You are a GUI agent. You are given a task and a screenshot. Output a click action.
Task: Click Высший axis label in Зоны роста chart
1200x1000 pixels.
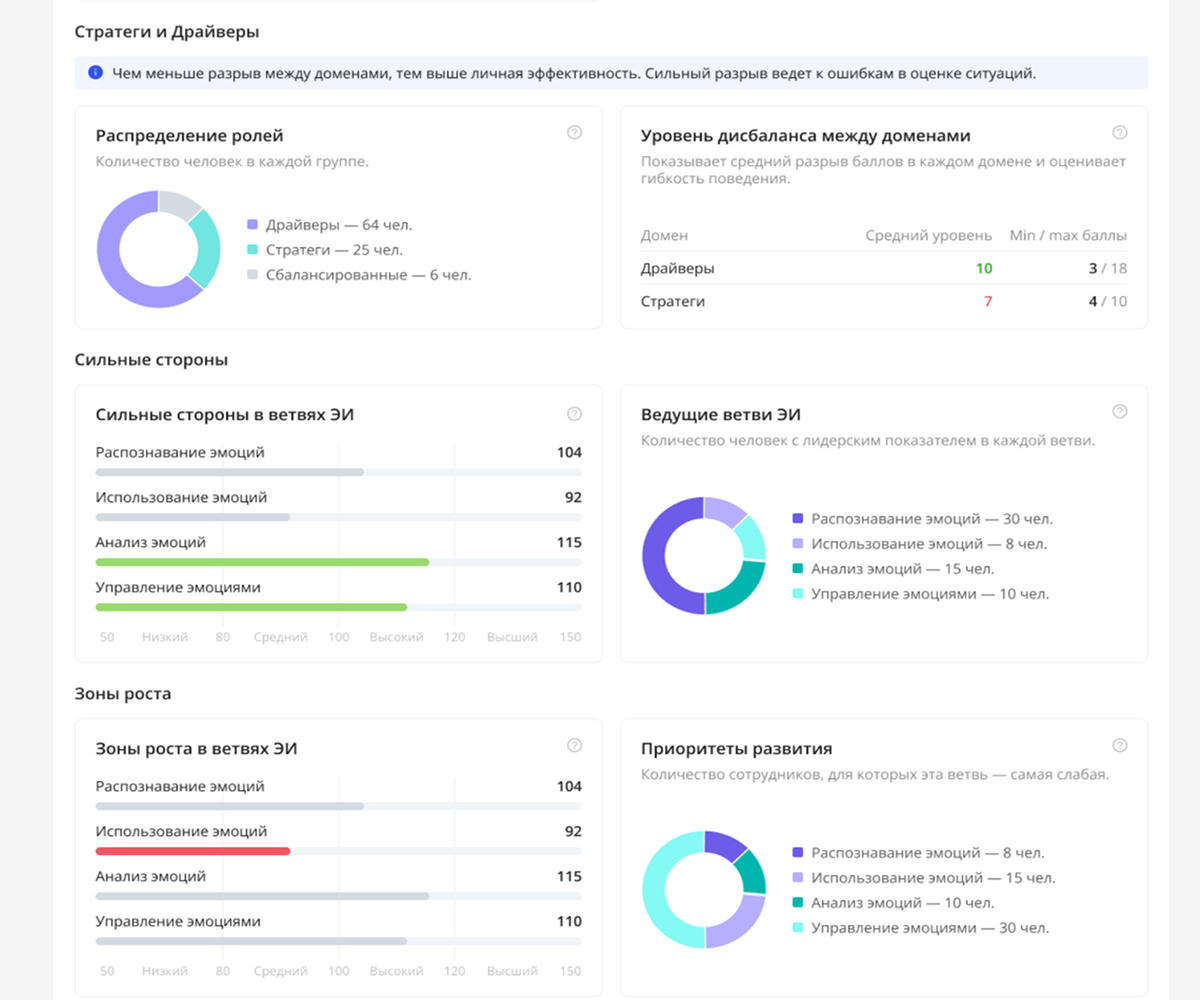(x=512, y=971)
